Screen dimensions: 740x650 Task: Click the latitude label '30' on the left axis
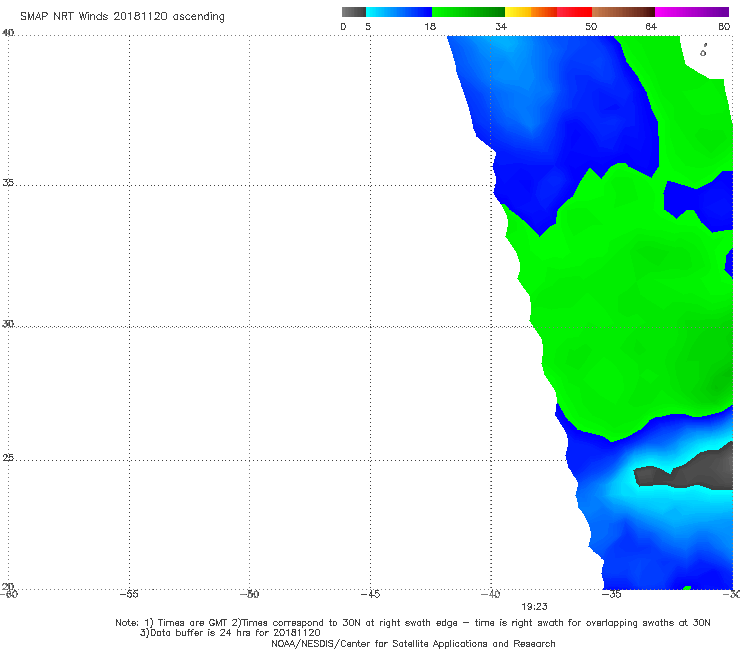[8, 324]
